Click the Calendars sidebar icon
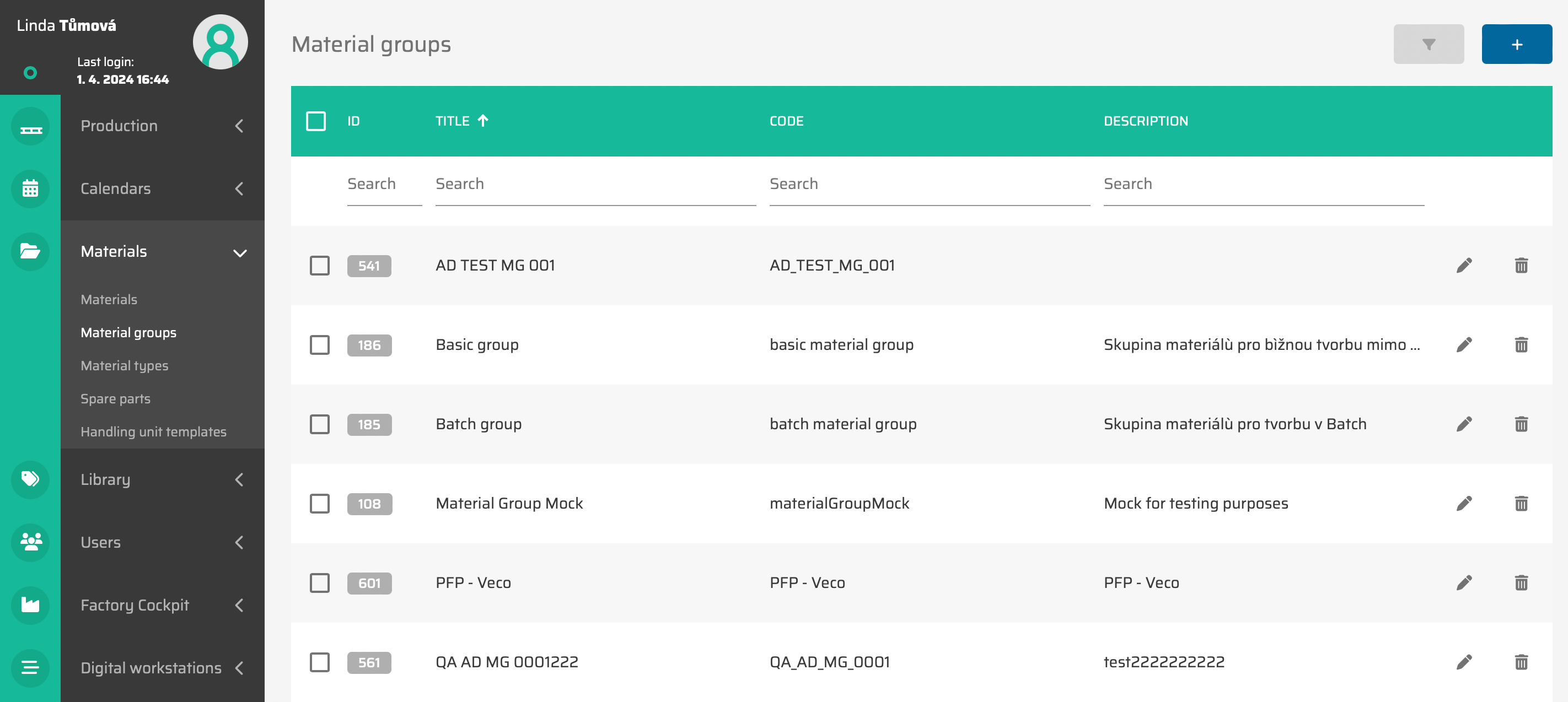Viewport: 1568px width, 702px height. pos(30,188)
